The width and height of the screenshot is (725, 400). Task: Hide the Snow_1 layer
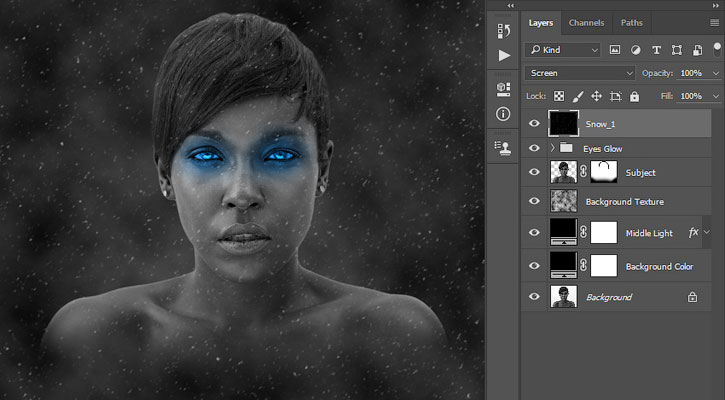coord(534,123)
